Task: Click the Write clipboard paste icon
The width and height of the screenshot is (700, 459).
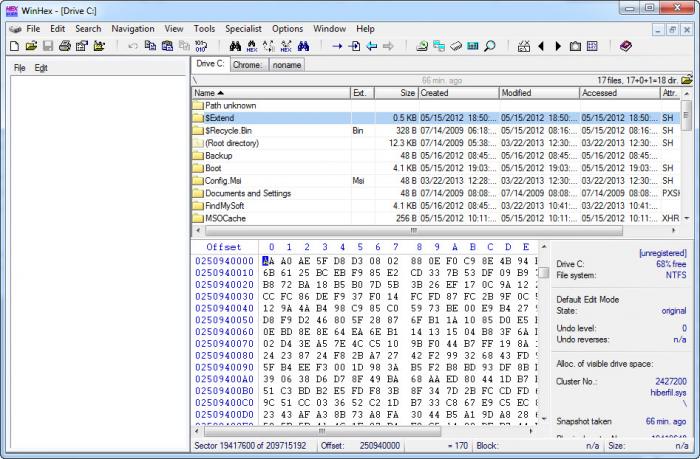Action: [167, 46]
